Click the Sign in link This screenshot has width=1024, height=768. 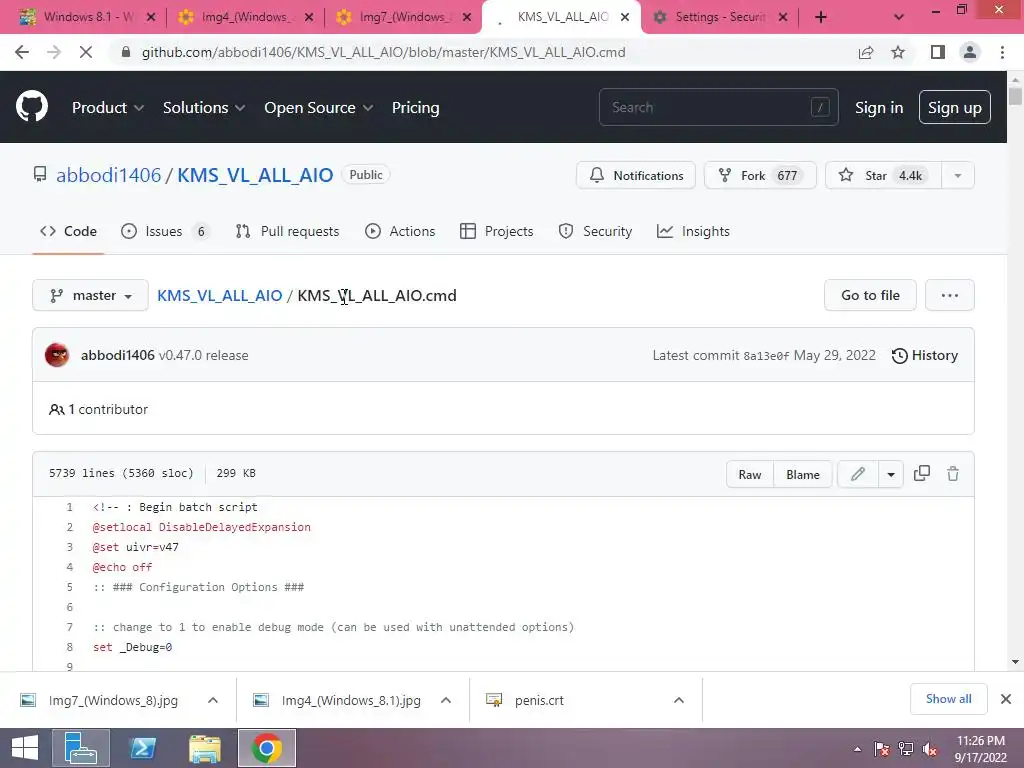(879, 108)
